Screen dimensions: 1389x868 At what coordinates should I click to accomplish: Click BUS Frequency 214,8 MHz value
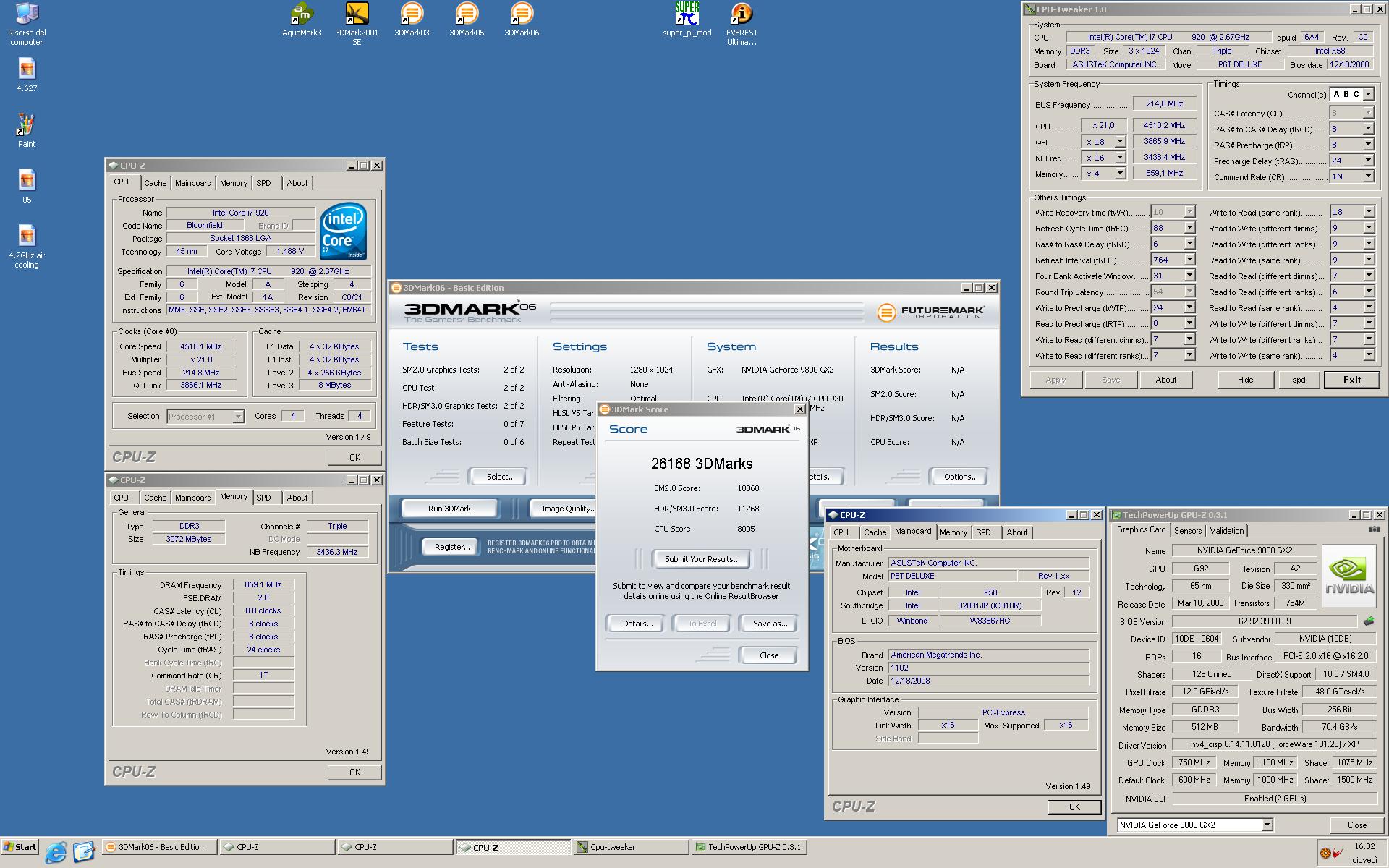coord(1164,103)
